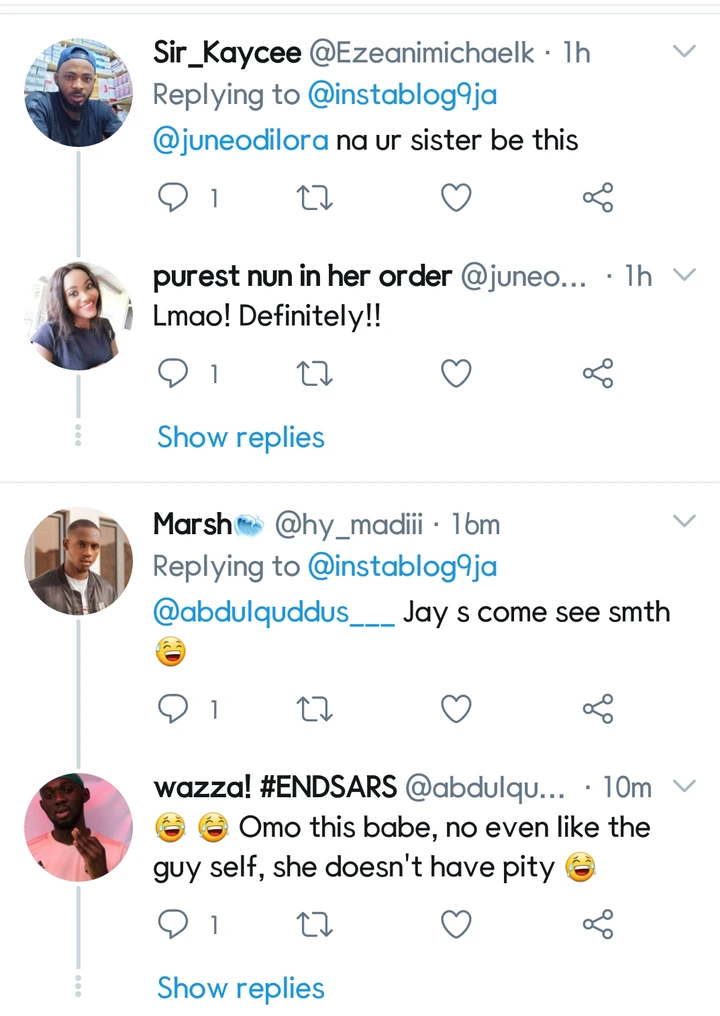Share Sir_Kaycee's tweet

597,199
